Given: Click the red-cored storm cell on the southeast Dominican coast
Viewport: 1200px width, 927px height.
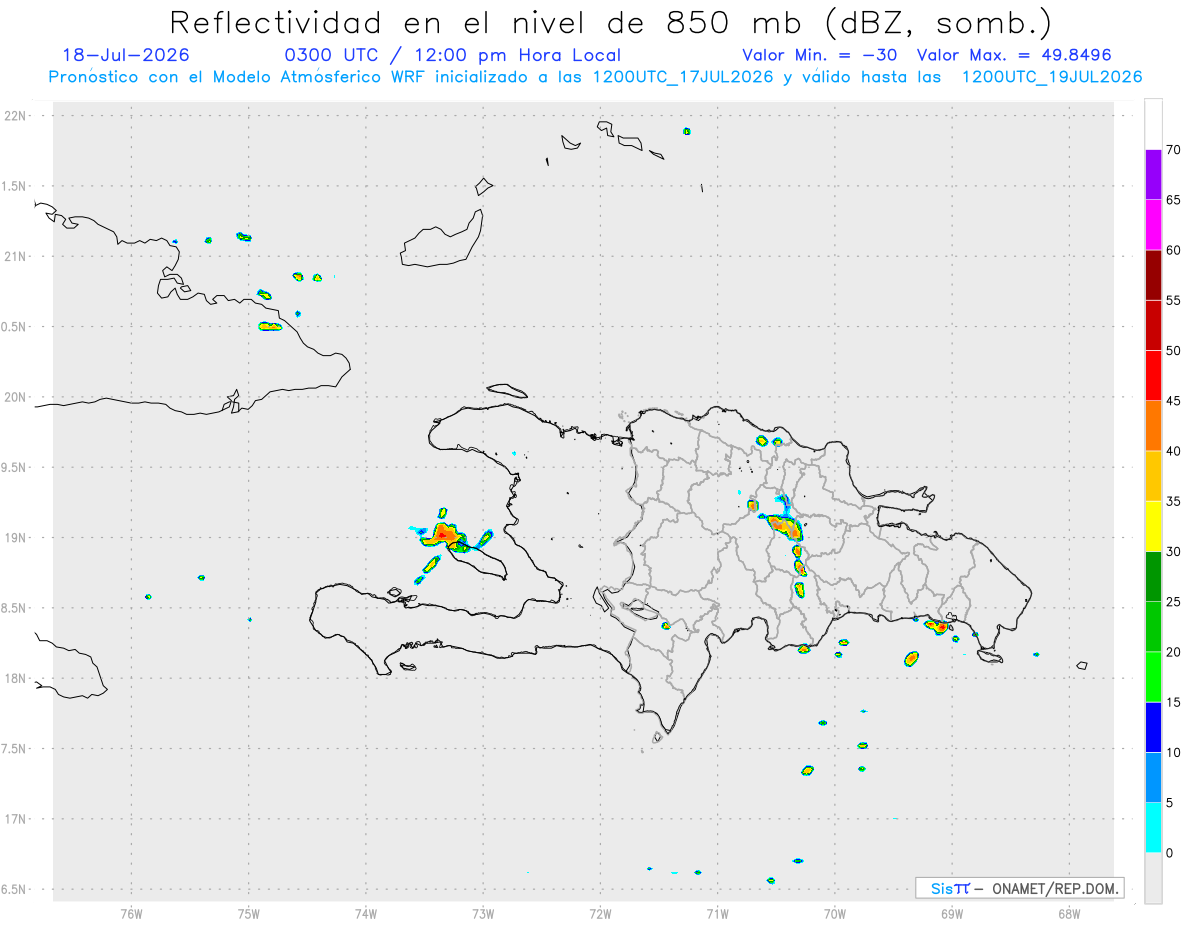Looking at the screenshot, I should (939, 627).
